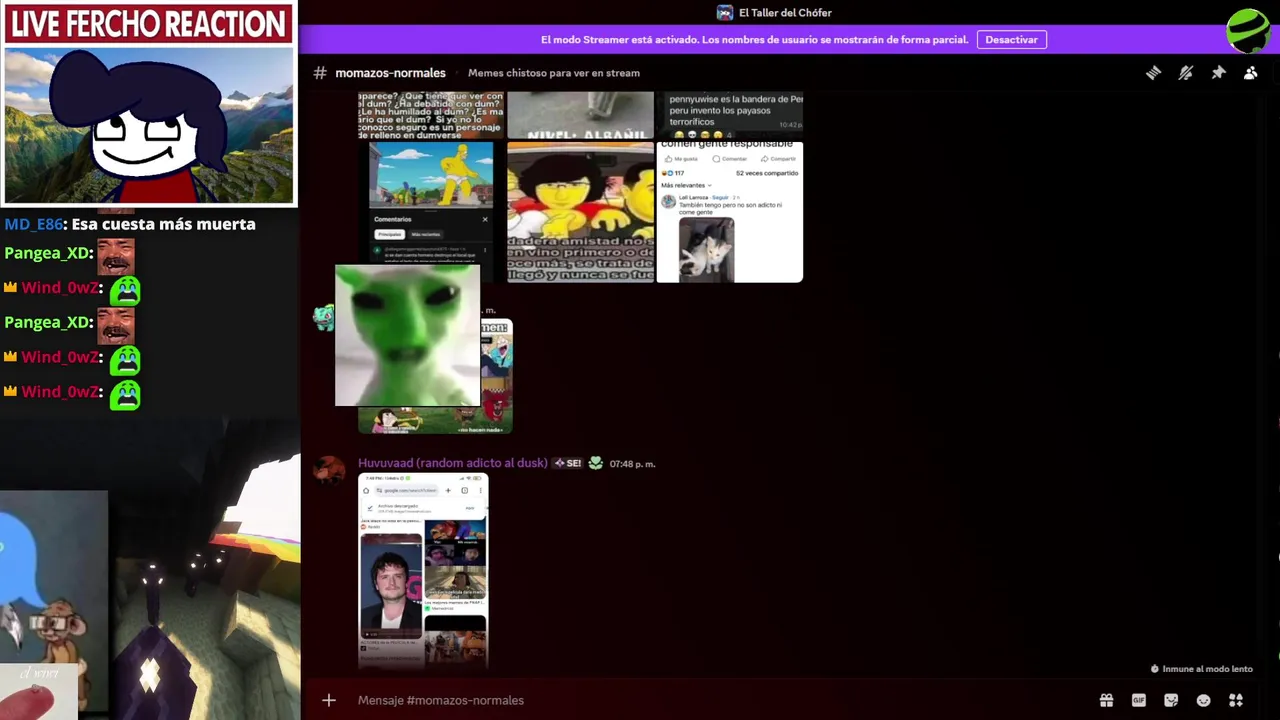Click the Desactivar button in the Streamer mode banner

(1011, 40)
